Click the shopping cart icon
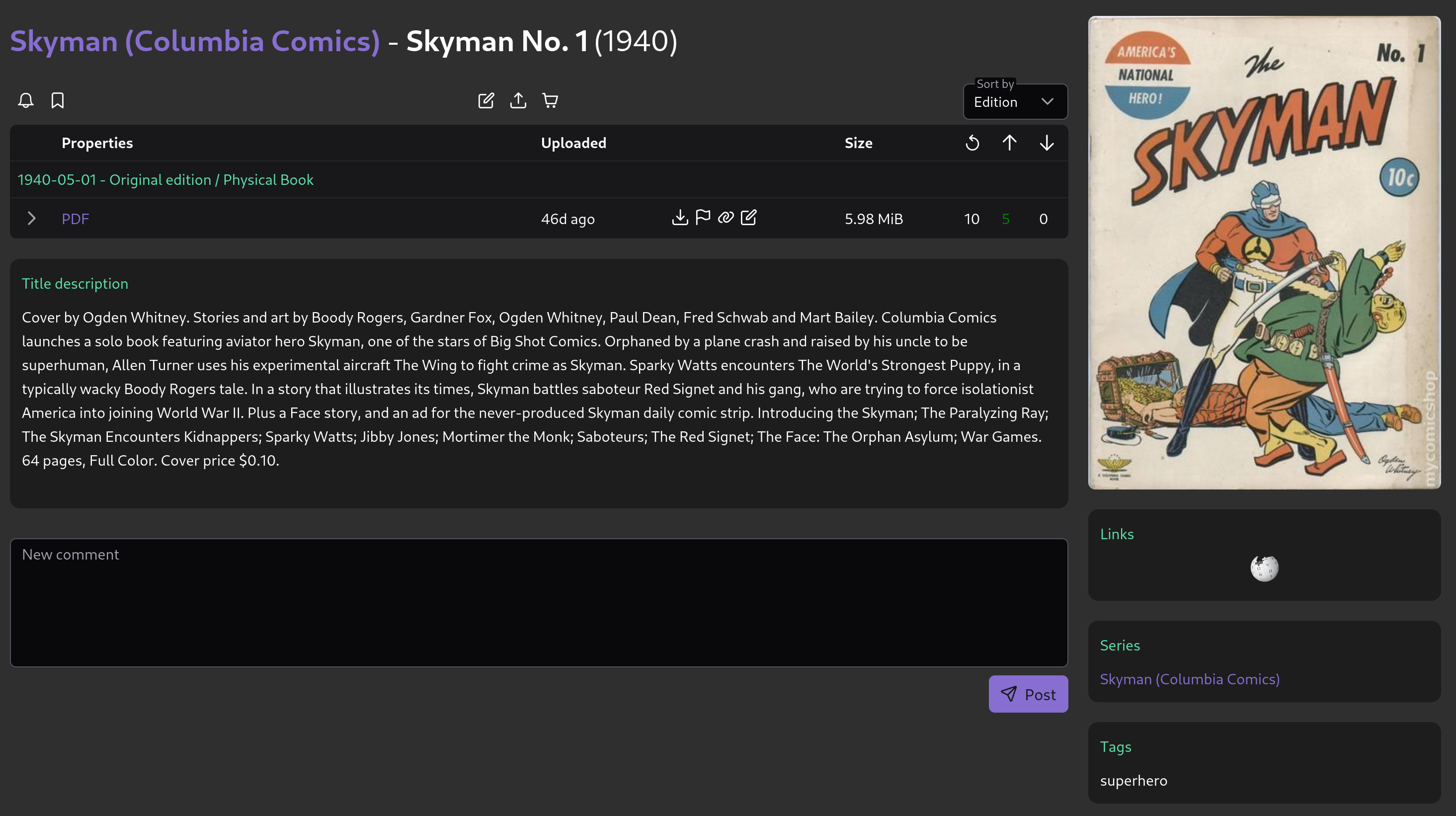Viewport: 1456px width, 816px height. click(550, 100)
